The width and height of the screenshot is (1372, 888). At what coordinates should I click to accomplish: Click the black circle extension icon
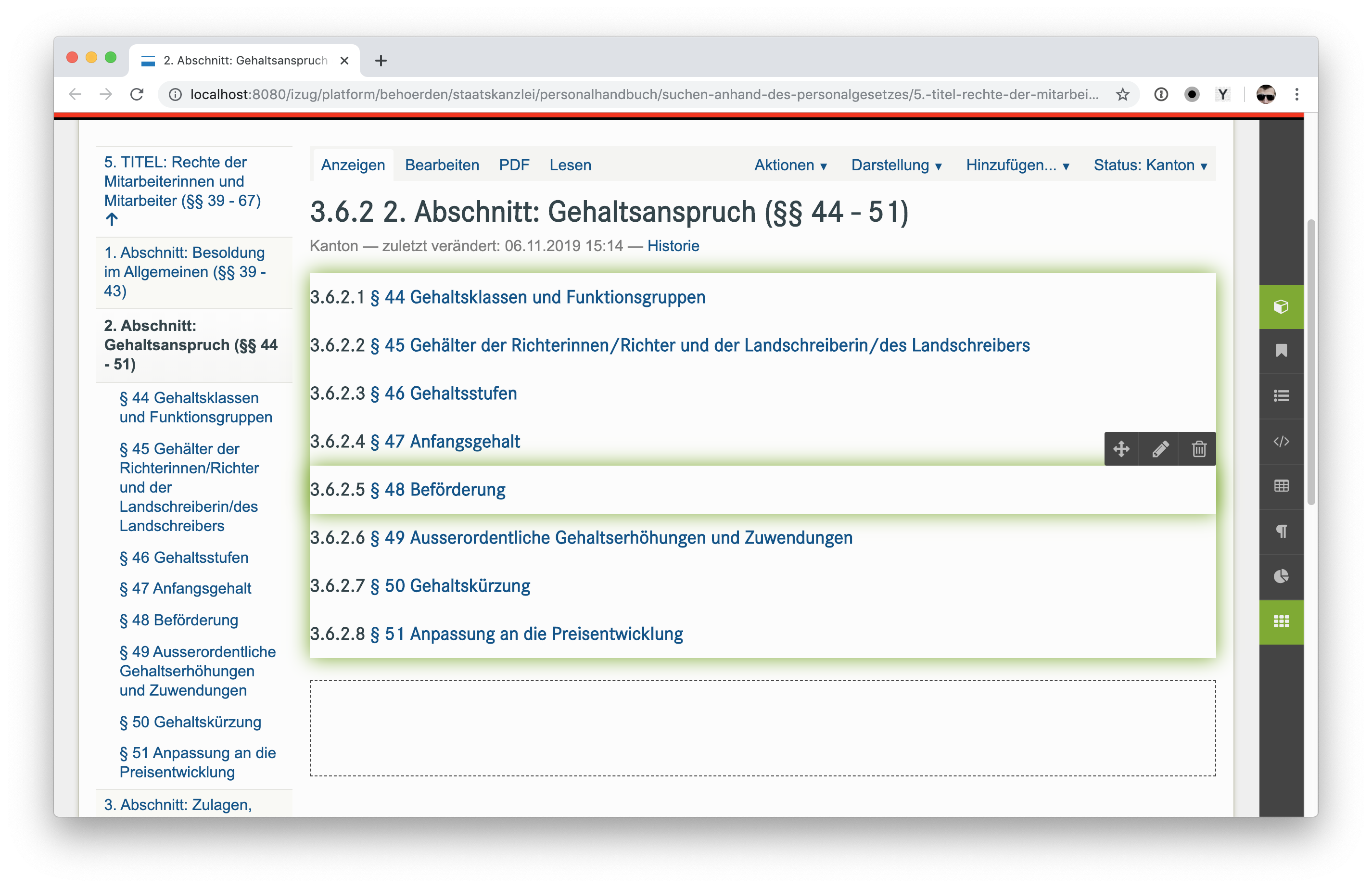[x=1192, y=94]
